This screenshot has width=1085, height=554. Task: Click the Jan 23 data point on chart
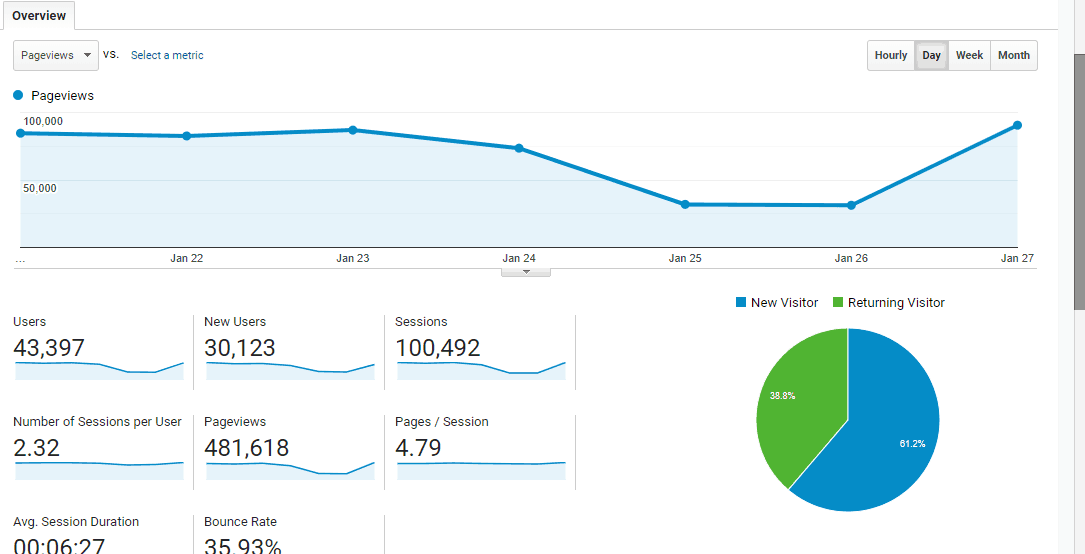tap(353, 130)
